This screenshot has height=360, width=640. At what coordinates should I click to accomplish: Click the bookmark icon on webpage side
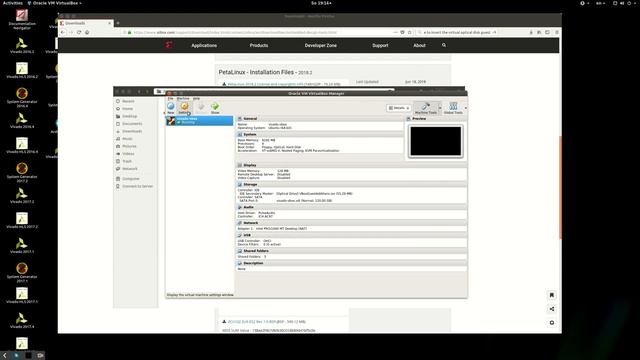click(552, 295)
